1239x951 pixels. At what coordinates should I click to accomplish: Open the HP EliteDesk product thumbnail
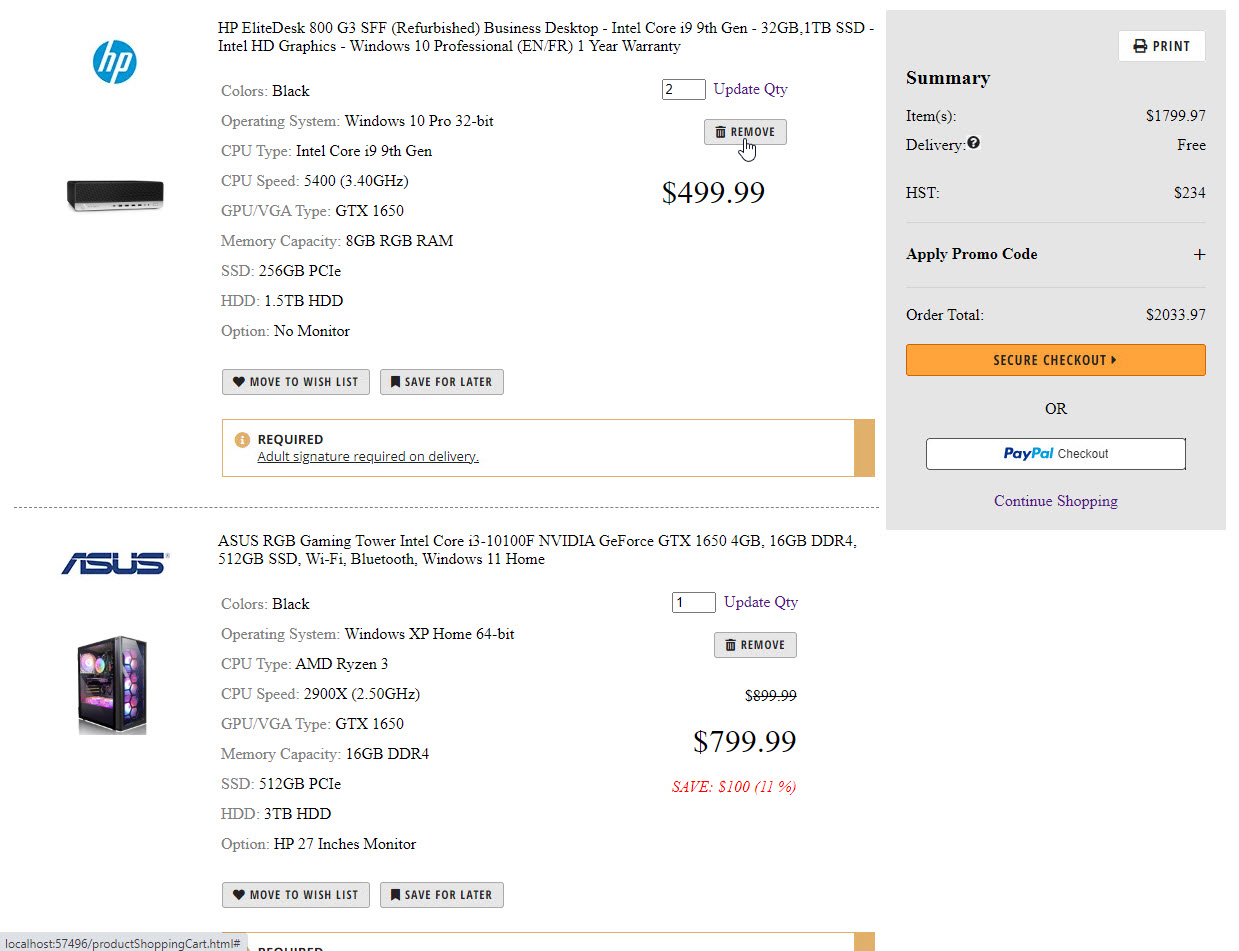tap(115, 194)
